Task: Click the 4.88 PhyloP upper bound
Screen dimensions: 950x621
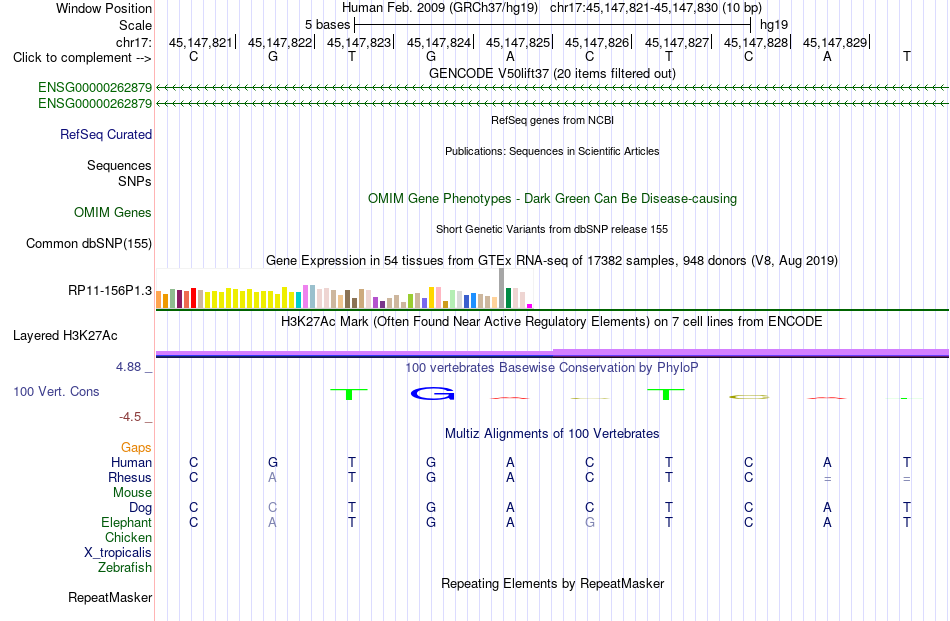Action: pos(128,367)
